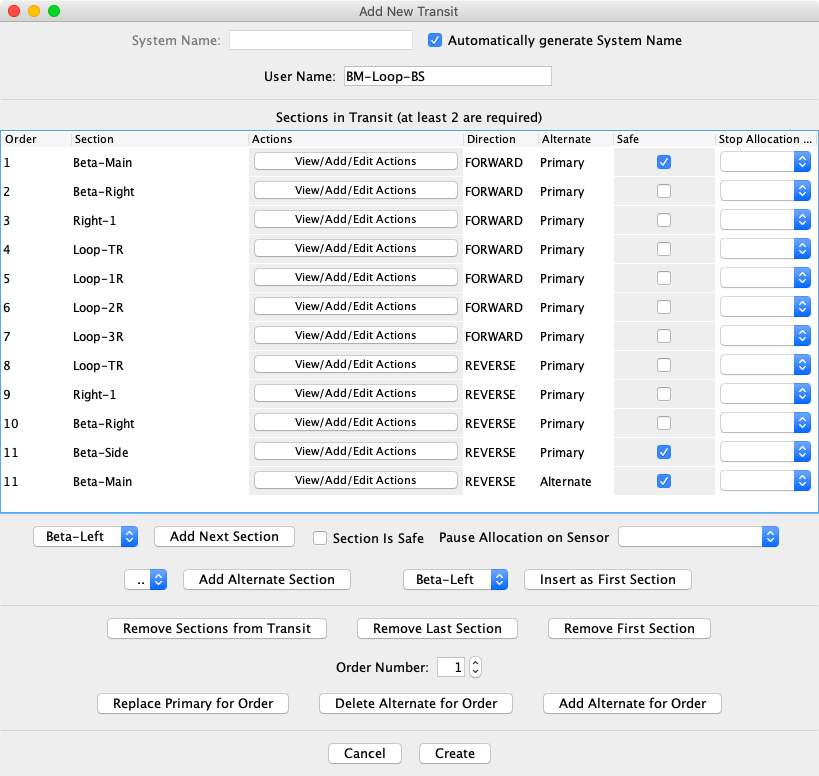Click the Add Next Section button

click(224, 537)
